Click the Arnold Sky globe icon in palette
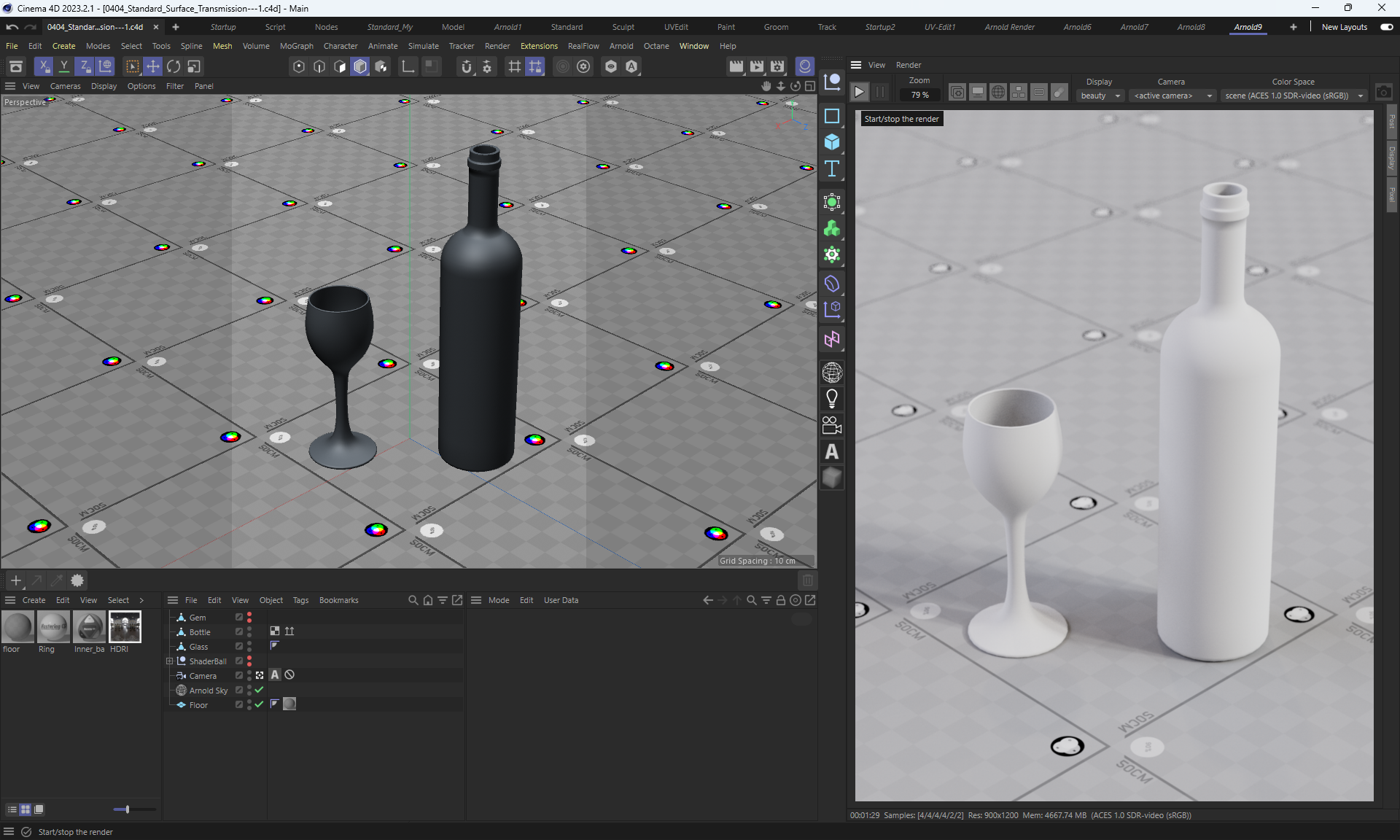 coord(832,373)
